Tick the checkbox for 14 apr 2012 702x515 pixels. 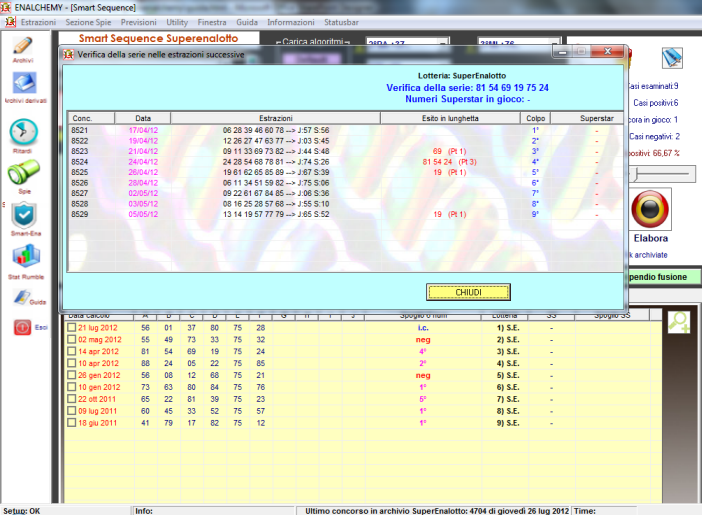tap(72, 352)
